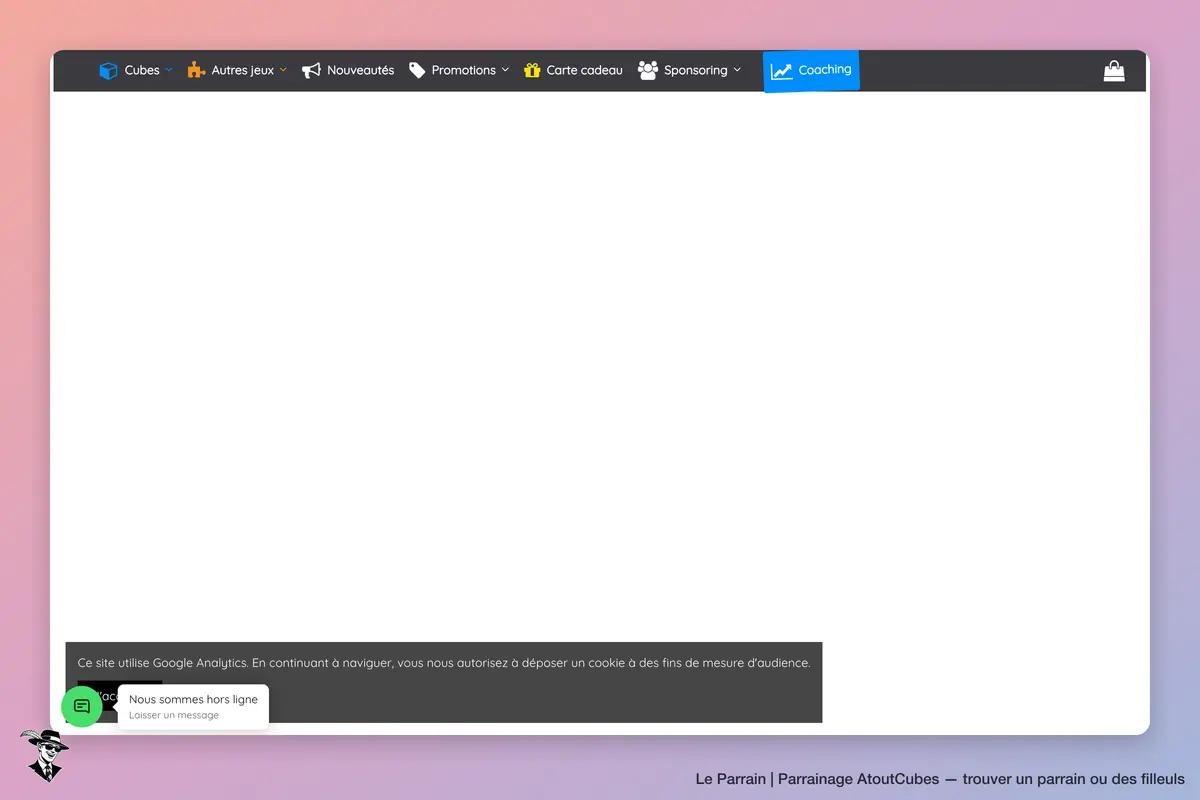Expand the chevron next to Autres jeux
Image resolution: width=1200 pixels, height=800 pixels.
click(283, 70)
